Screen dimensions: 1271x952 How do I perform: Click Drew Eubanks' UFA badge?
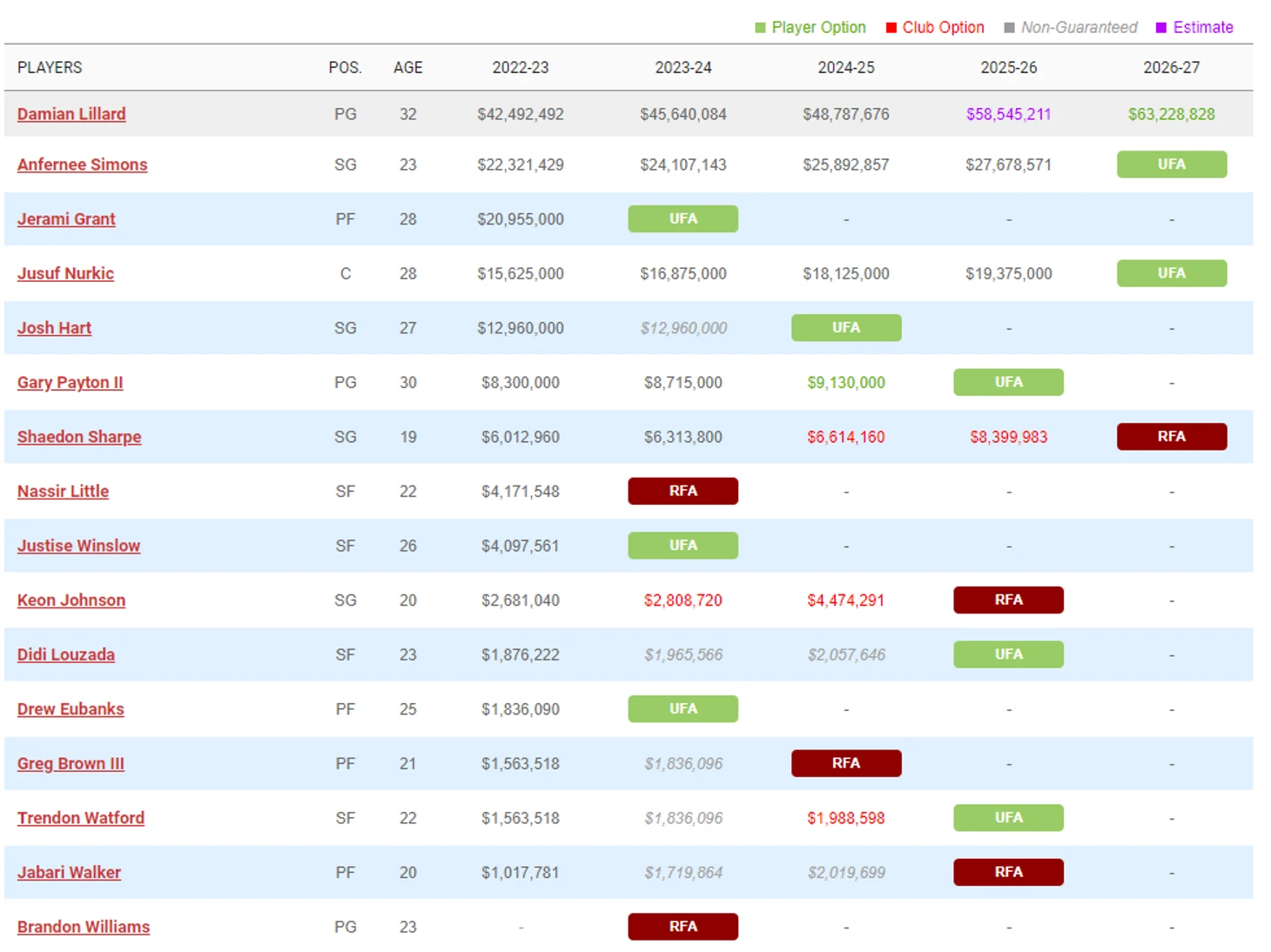pos(683,708)
